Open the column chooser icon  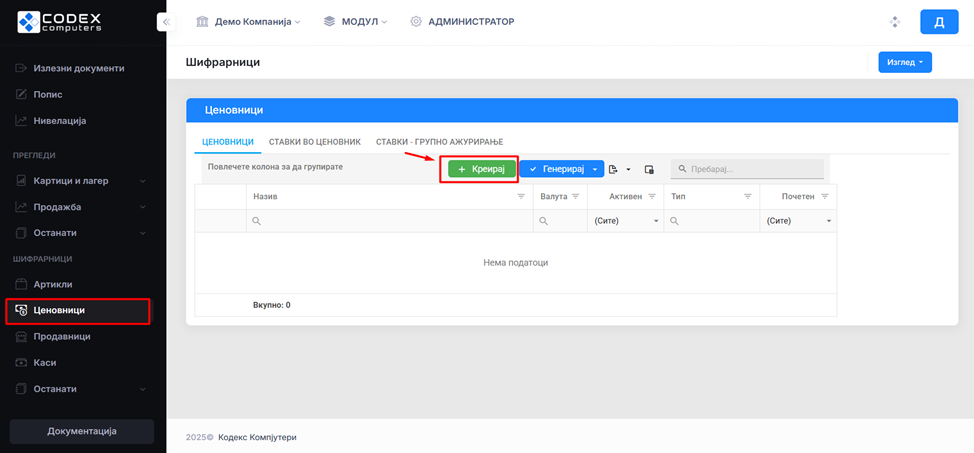[649, 170]
